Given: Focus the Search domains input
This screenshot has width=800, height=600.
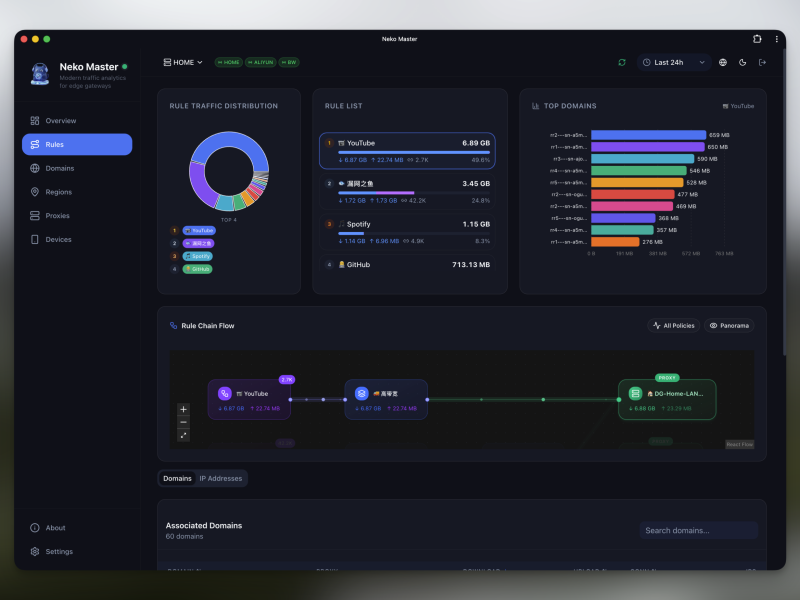Looking at the screenshot, I should point(698,531).
